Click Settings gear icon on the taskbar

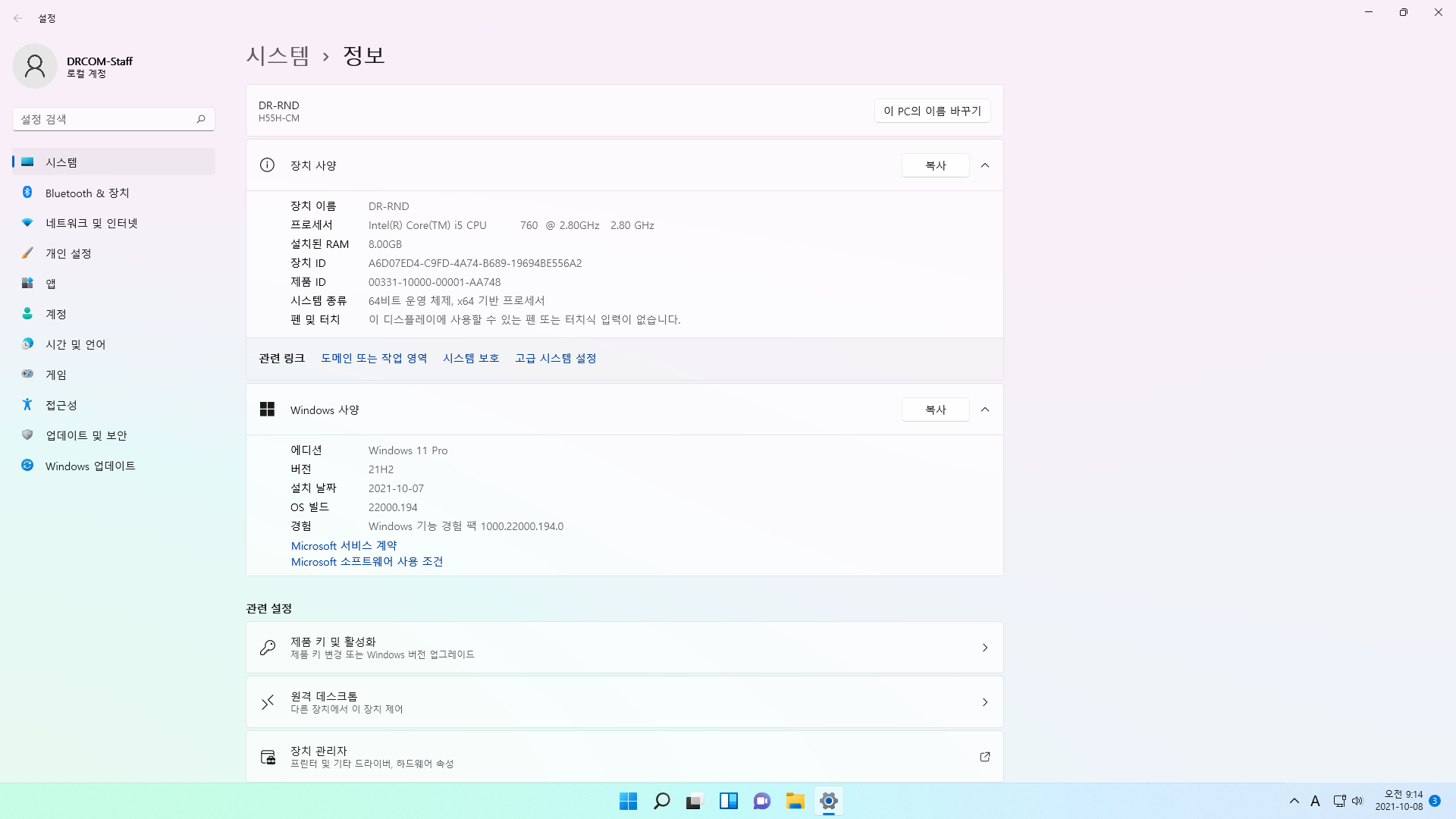pos(828,801)
